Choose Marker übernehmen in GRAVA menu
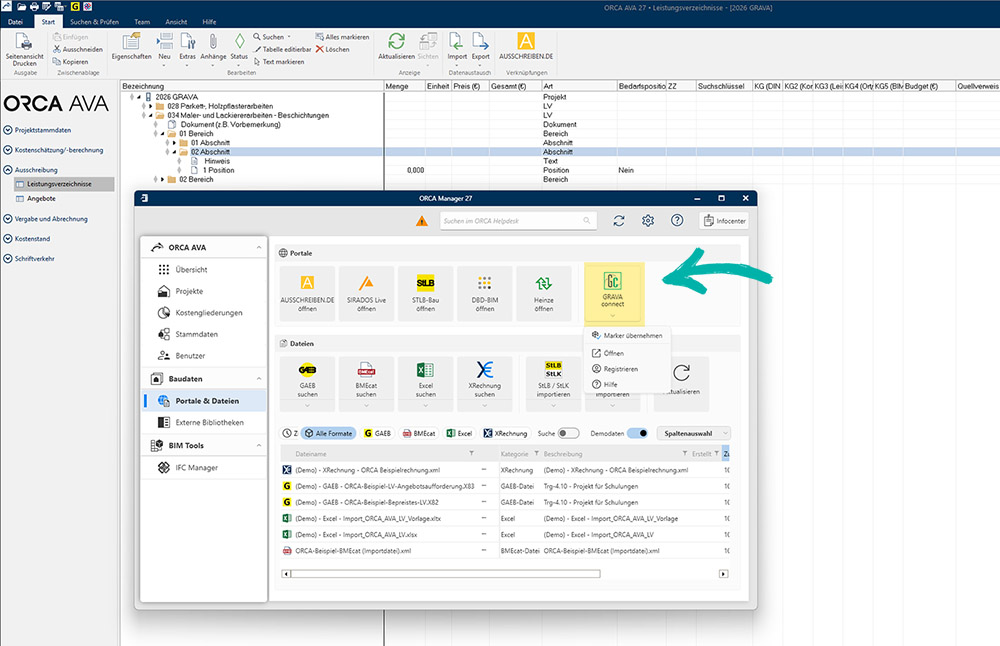Image resolution: width=1000 pixels, height=646 pixels. [627, 335]
